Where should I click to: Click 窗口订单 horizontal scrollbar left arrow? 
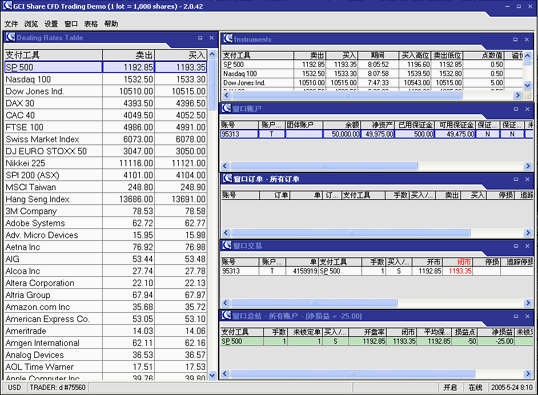[x=225, y=233]
